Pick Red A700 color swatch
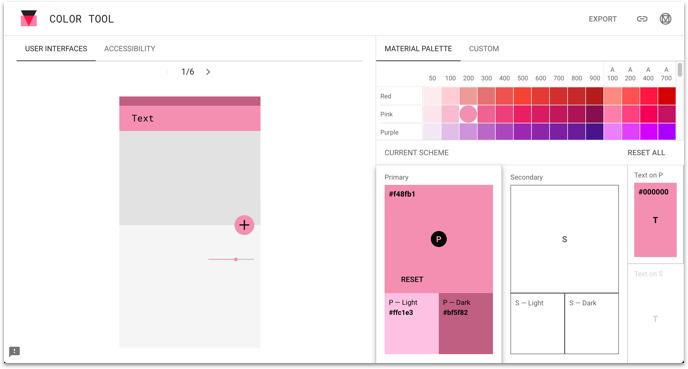This screenshot has height=369, width=688. [666, 96]
